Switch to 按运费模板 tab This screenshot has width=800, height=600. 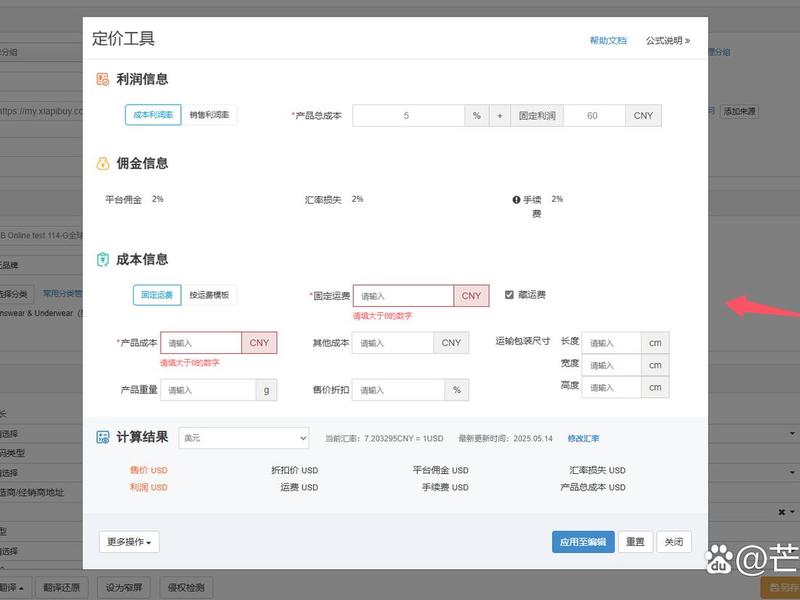(x=209, y=295)
